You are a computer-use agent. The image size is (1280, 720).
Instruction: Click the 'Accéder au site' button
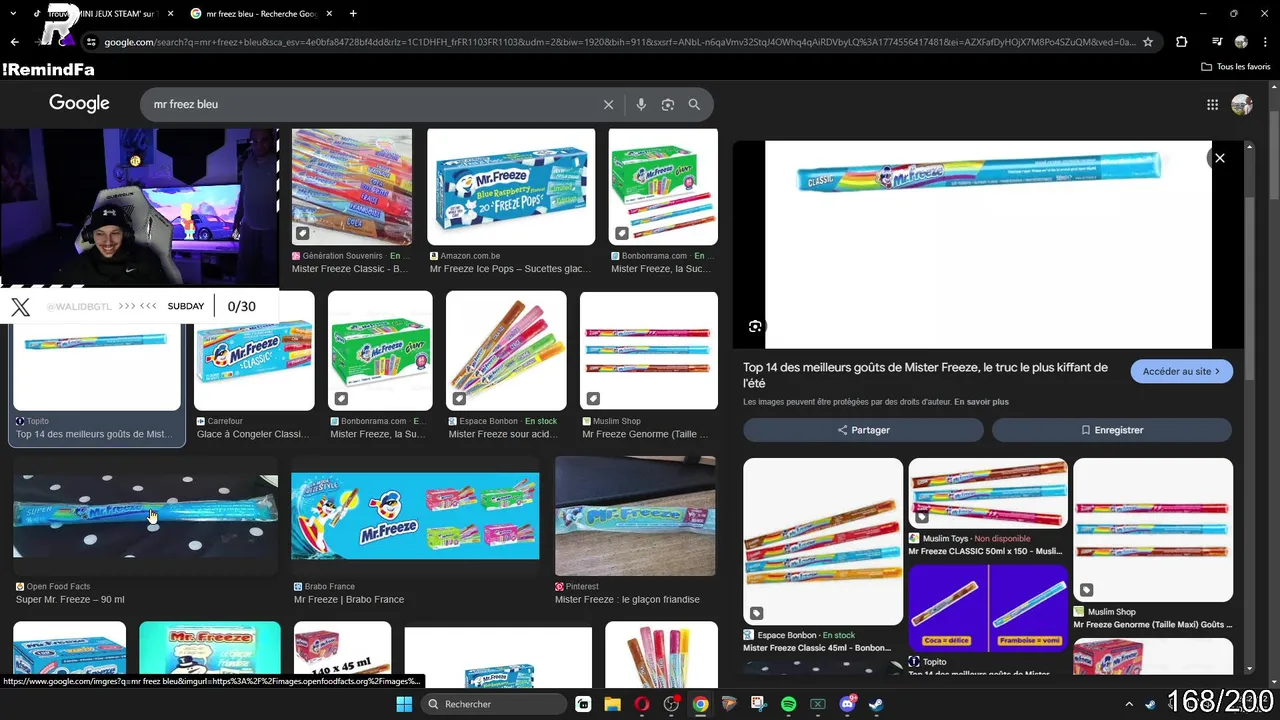(1181, 371)
